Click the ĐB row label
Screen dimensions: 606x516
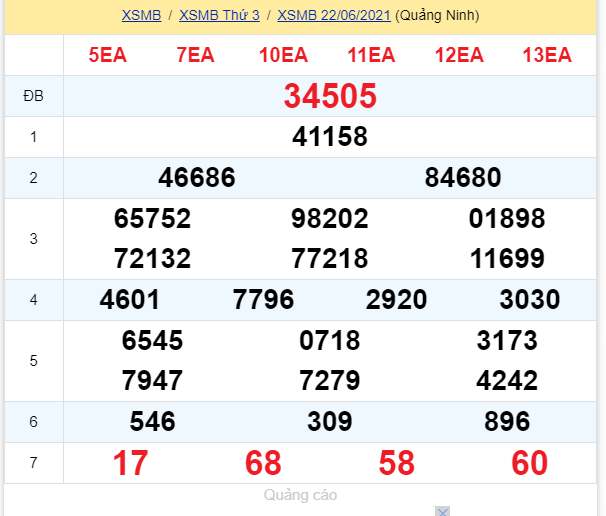pyautogui.click(x=33, y=96)
